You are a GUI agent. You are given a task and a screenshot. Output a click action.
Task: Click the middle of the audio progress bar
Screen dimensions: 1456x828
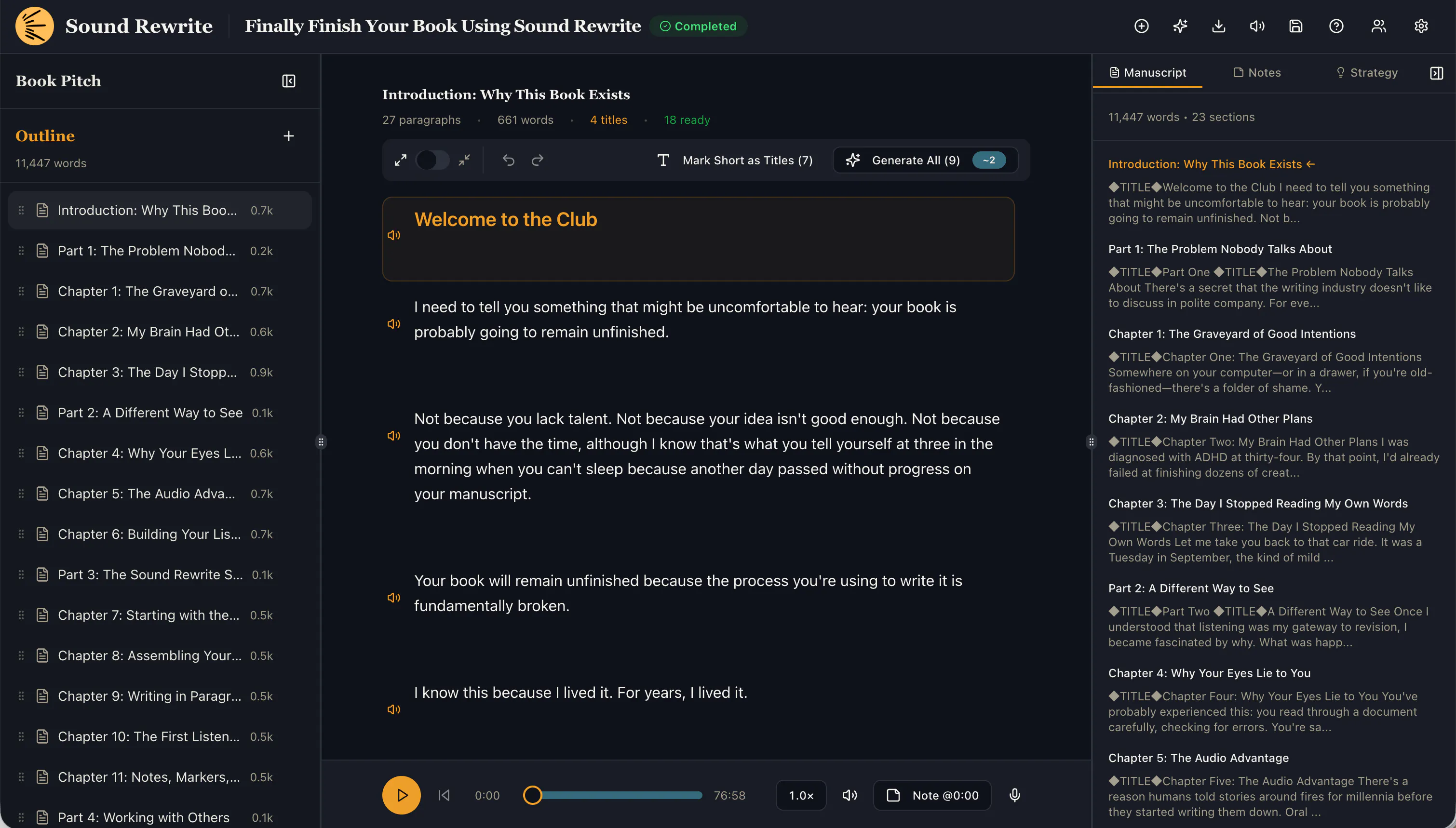pyautogui.click(x=613, y=795)
